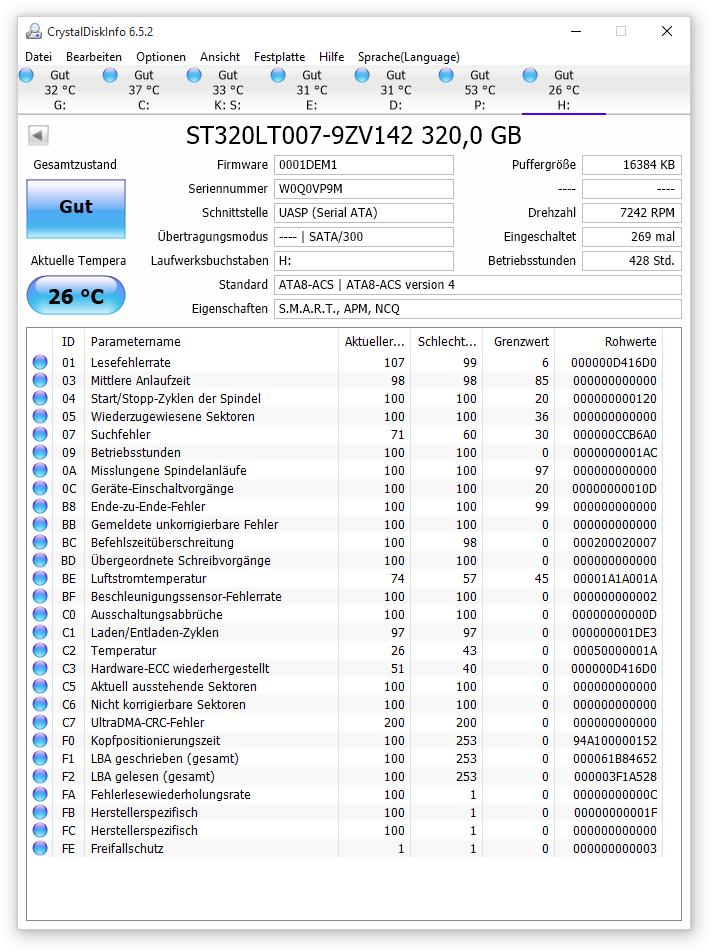Open the Ansicht menu
The width and height of the screenshot is (712, 952).
pyautogui.click(x=220, y=56)
